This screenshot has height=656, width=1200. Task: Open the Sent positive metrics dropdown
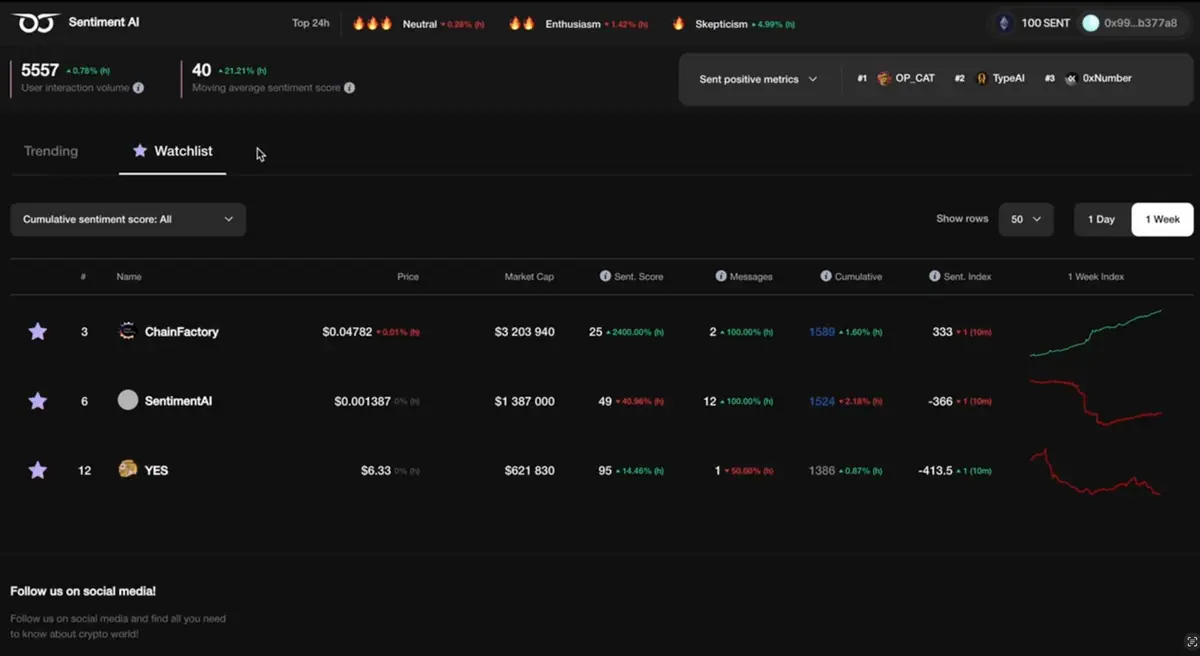click(x=758, y=79)
